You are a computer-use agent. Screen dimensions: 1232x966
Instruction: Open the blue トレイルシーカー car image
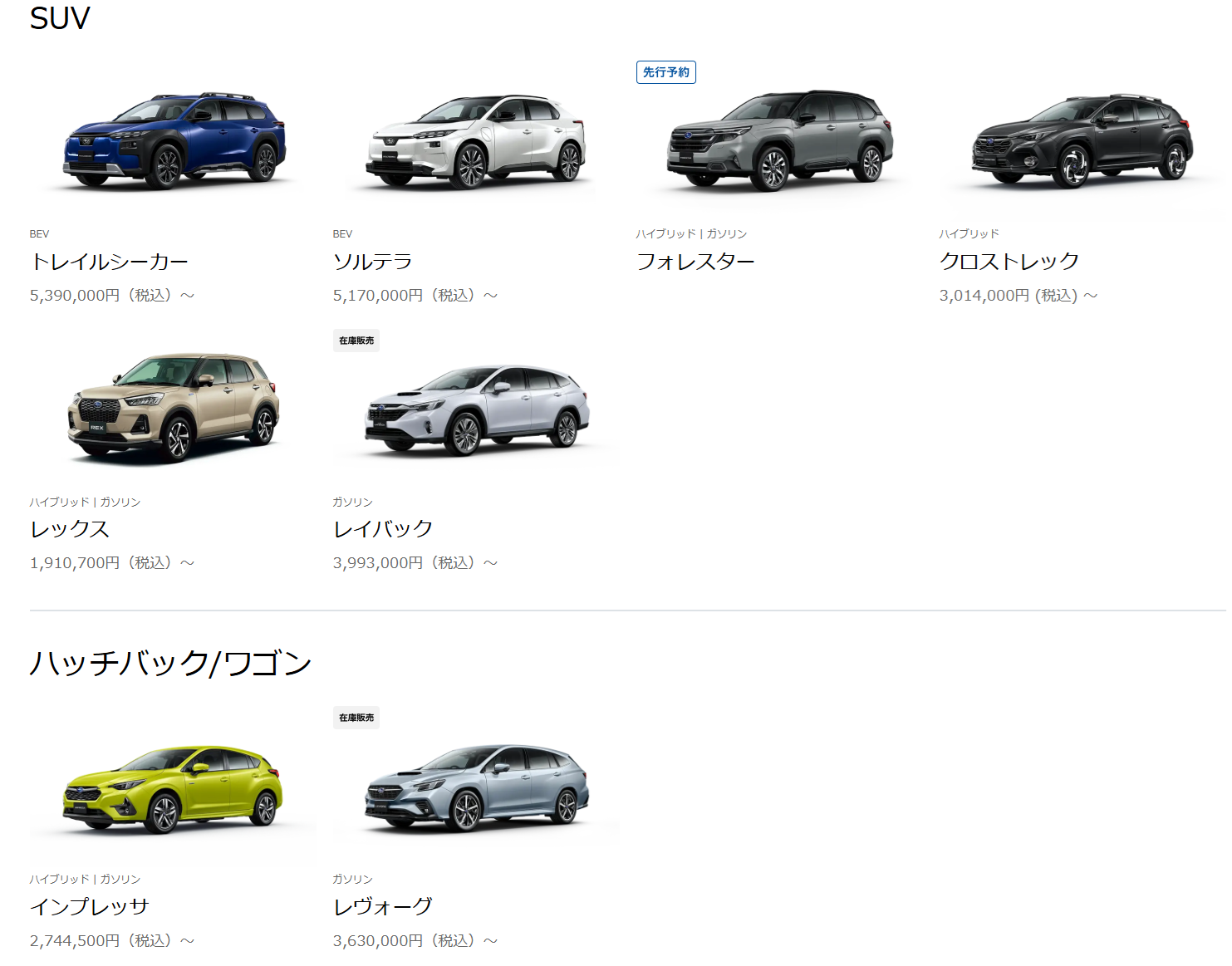click(174, 140)
